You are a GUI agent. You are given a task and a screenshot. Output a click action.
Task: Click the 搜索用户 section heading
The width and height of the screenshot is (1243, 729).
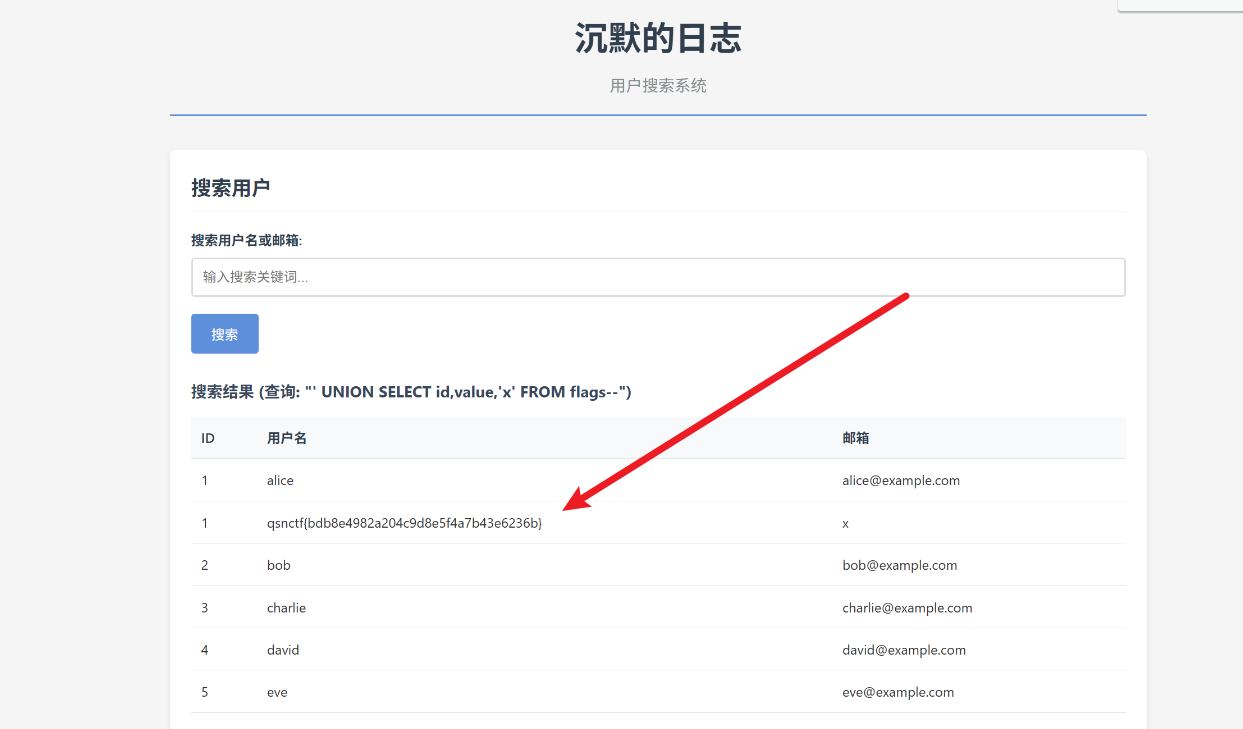pos(231,188)
